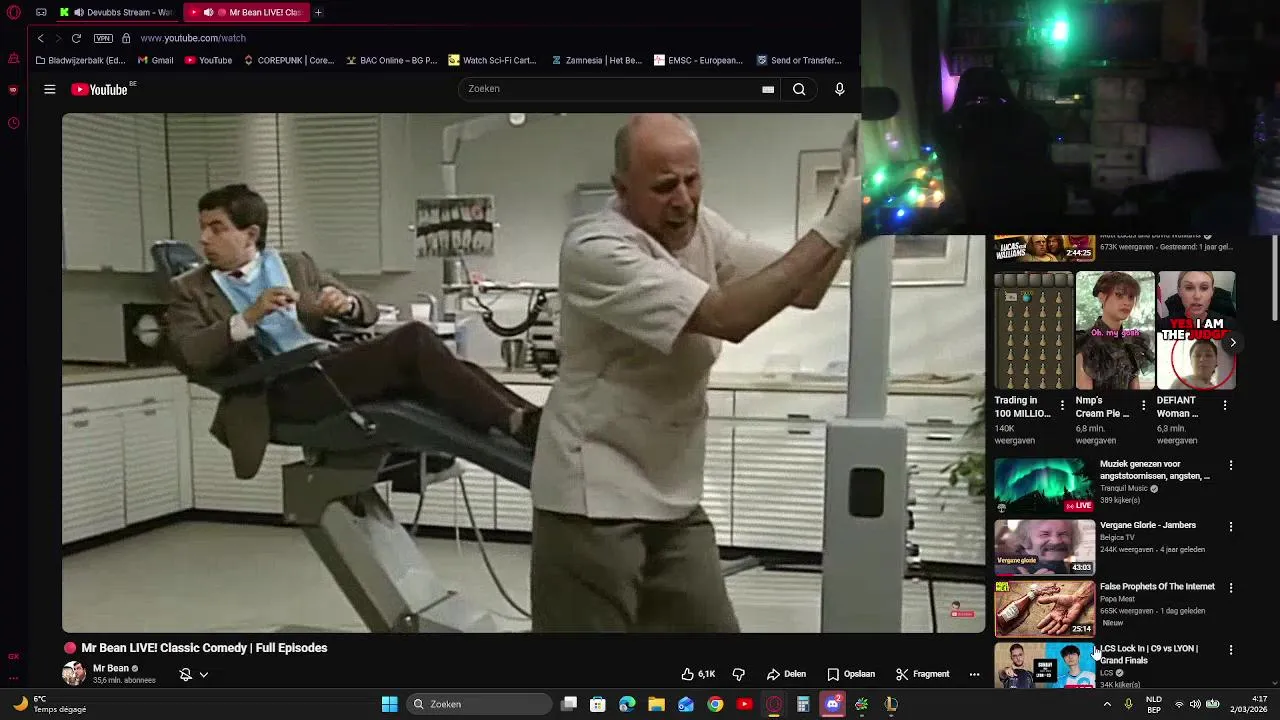Go to the YouTube home logo
This screenshot has width=1280, height=720.
click(x=100, y=89)
